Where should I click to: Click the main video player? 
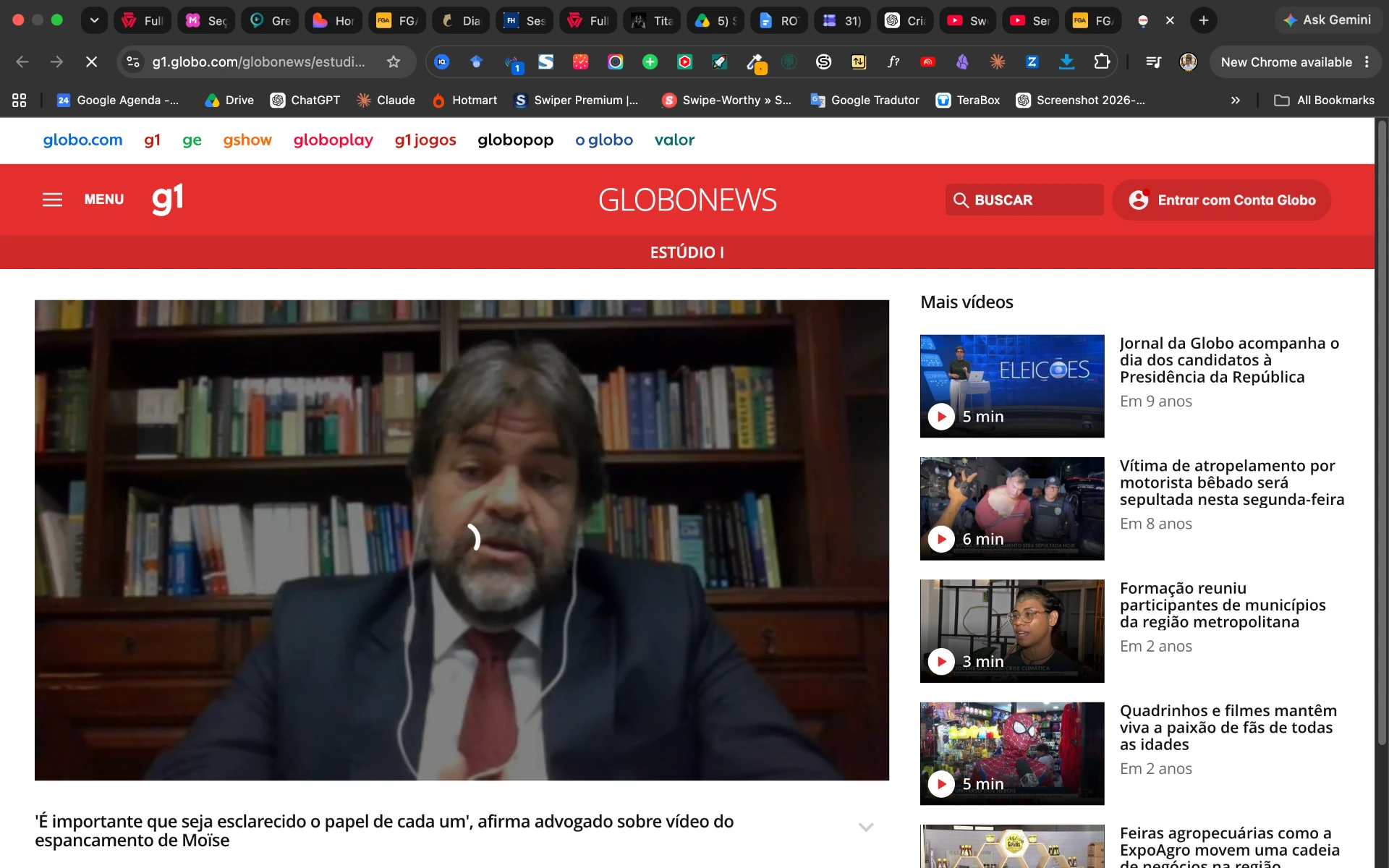pyautogui.click(x=462, y=540)
